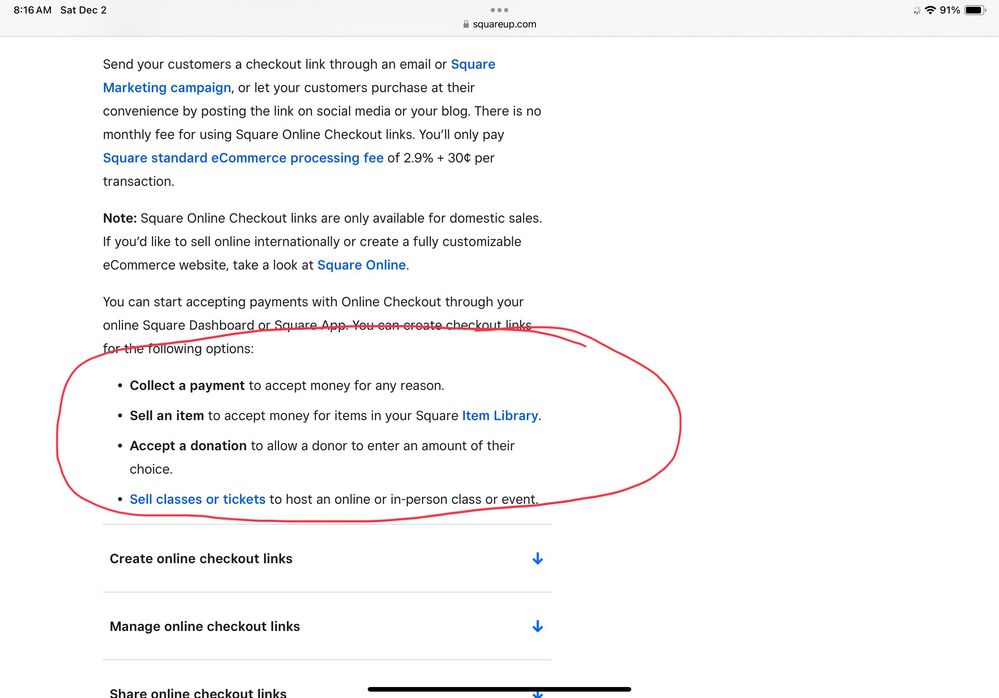Tap the Wi-Fi status icon

tap(930, 10)
